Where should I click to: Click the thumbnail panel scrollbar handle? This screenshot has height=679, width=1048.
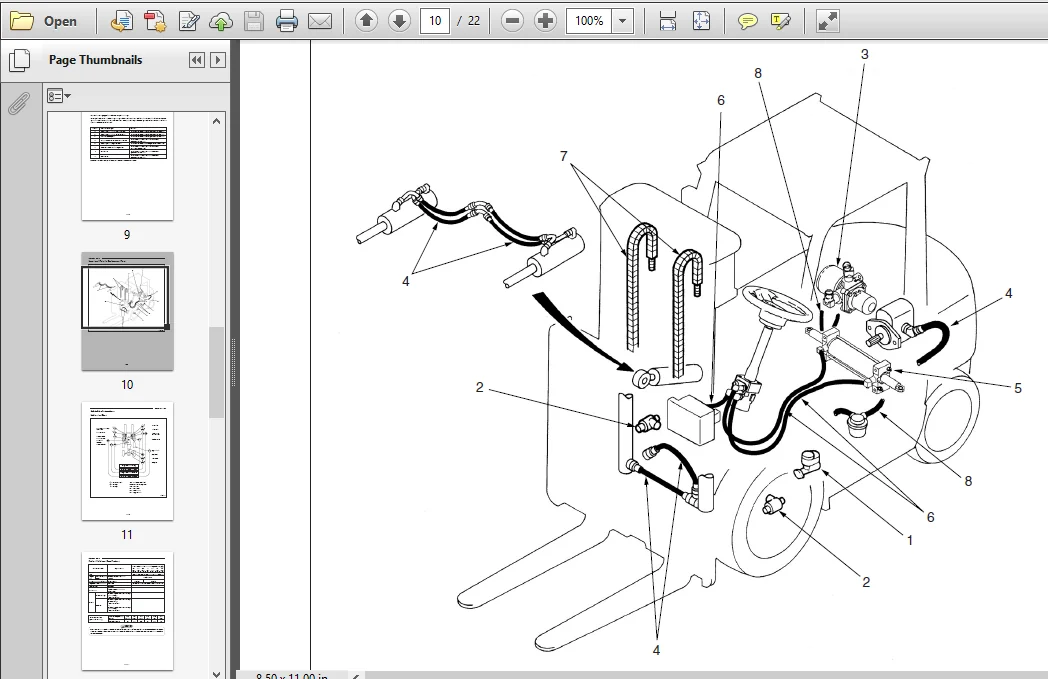(x=216, y=372)
